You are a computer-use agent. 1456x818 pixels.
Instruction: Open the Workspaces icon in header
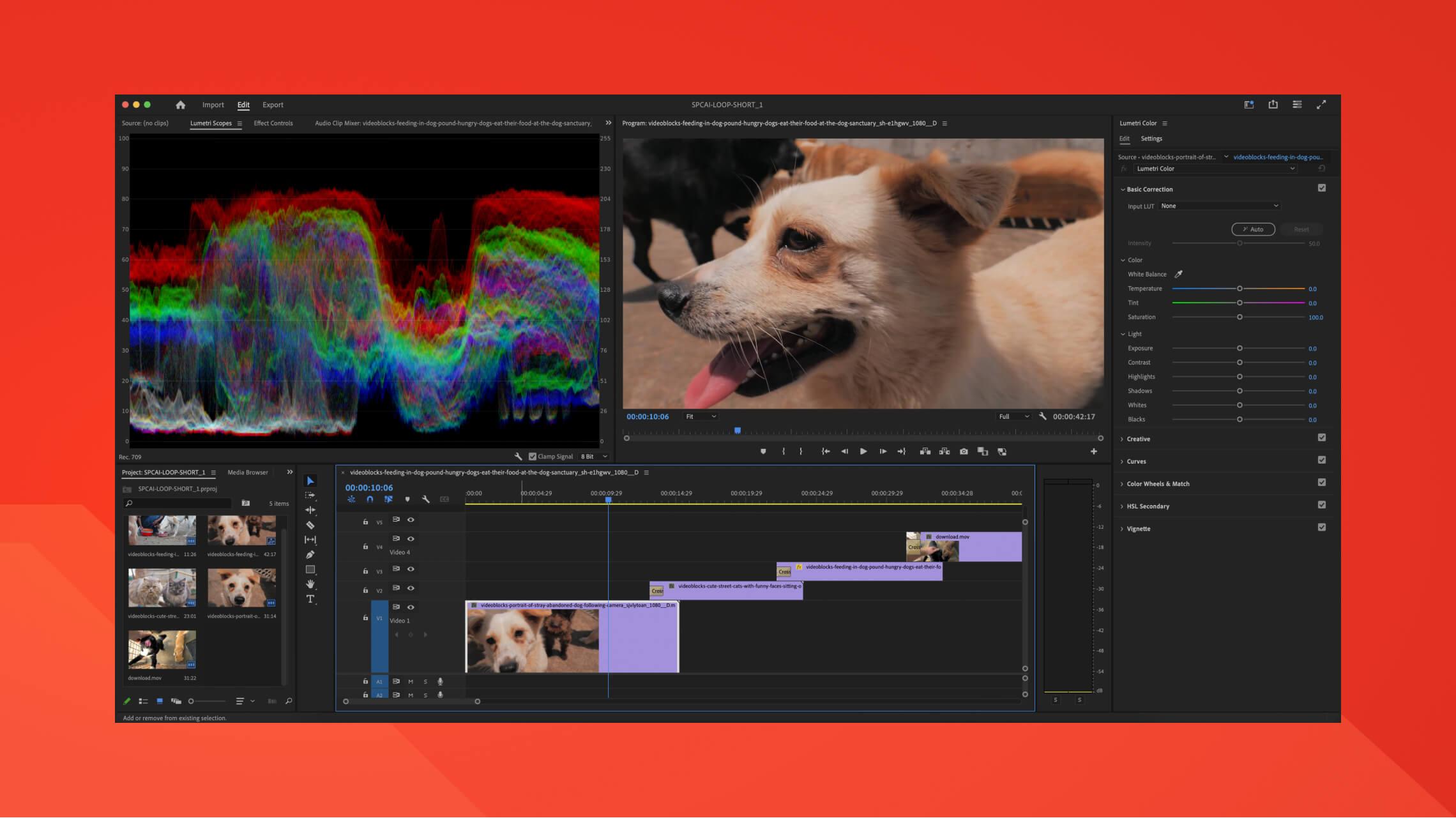coord(1249,105)
